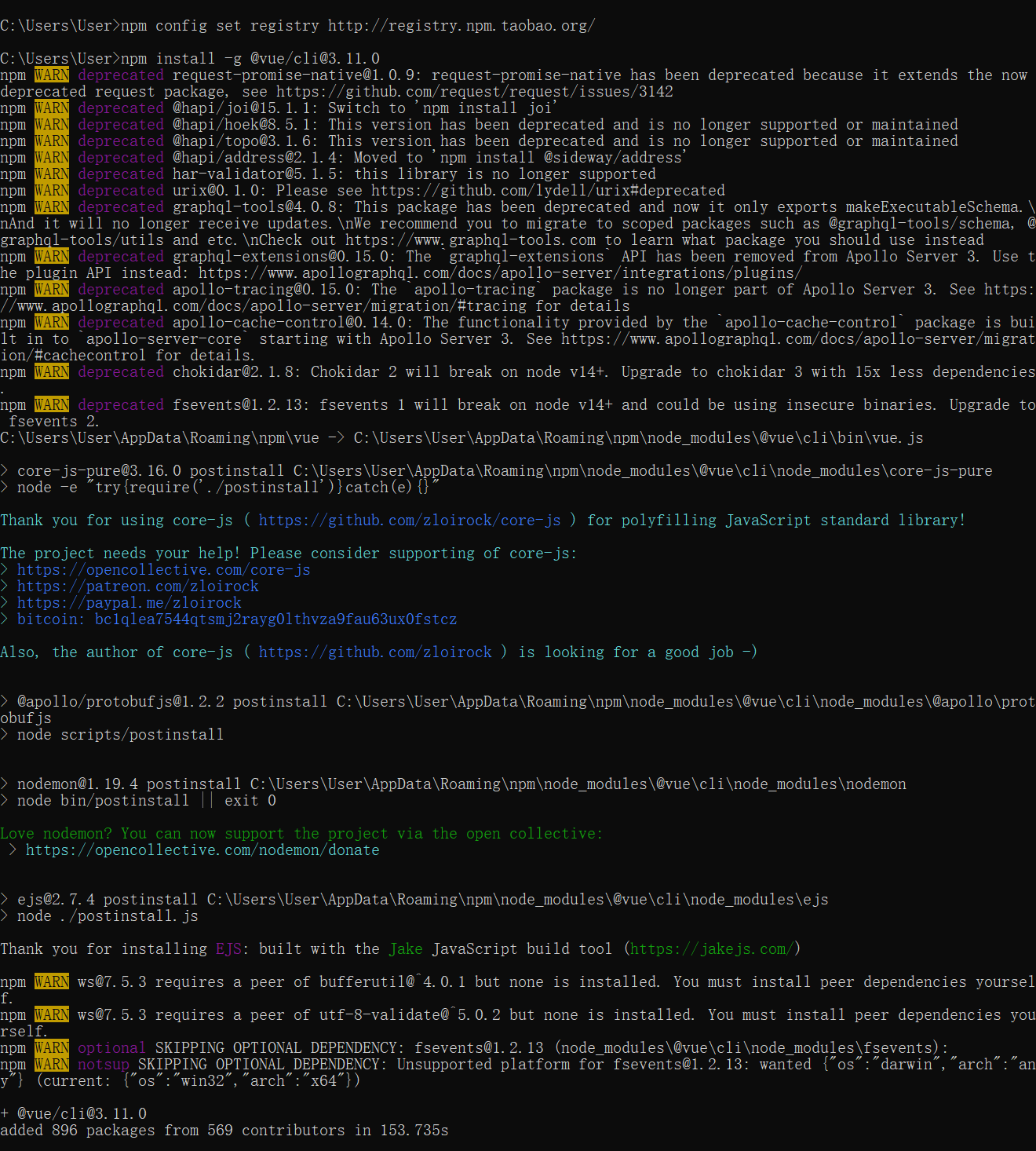The width and height of the screenshot is (1036, 1151).
Task: Click the '@hapi/topo@3.1.6' package text
Action: 246,141
